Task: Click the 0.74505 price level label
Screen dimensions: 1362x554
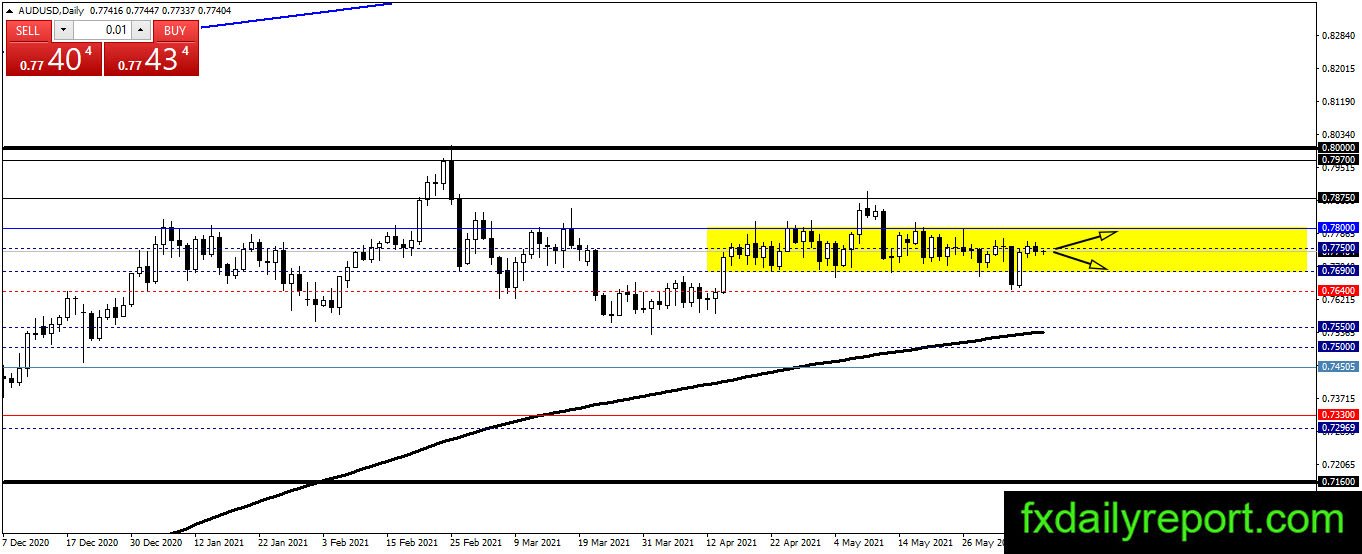Action: [1337, 367]
